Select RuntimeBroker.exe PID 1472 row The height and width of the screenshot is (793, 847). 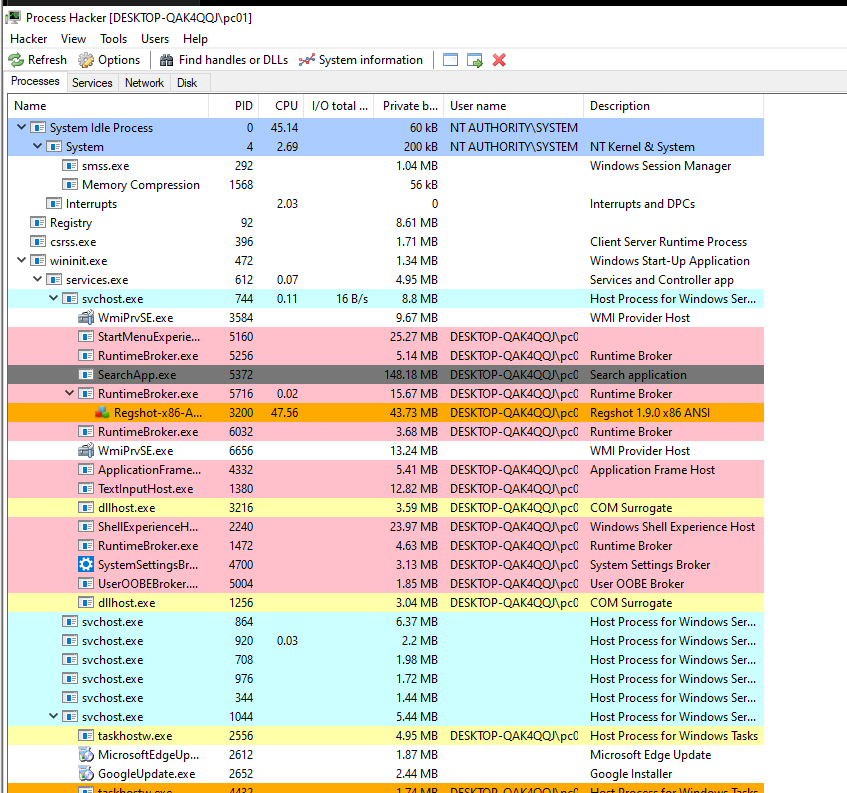(x=386, y=546)
